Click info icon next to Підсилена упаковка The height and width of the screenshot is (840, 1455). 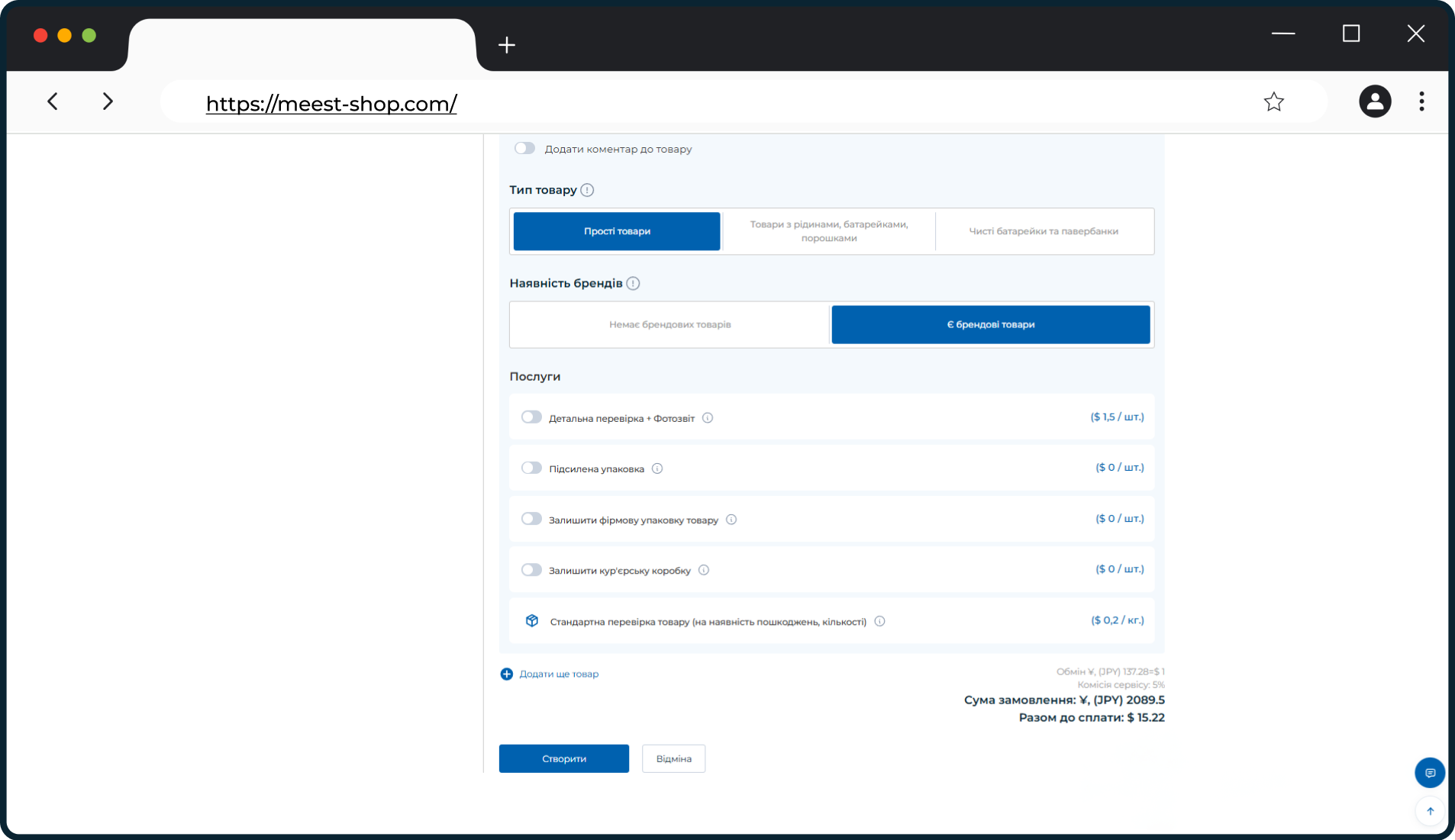pyautogui.click(x=657, y=468)
